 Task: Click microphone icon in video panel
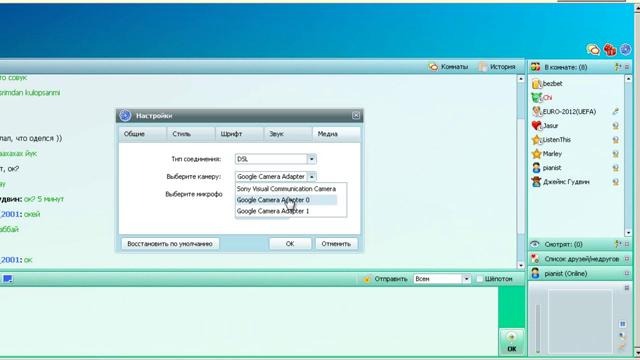click(x=622, y=336)
